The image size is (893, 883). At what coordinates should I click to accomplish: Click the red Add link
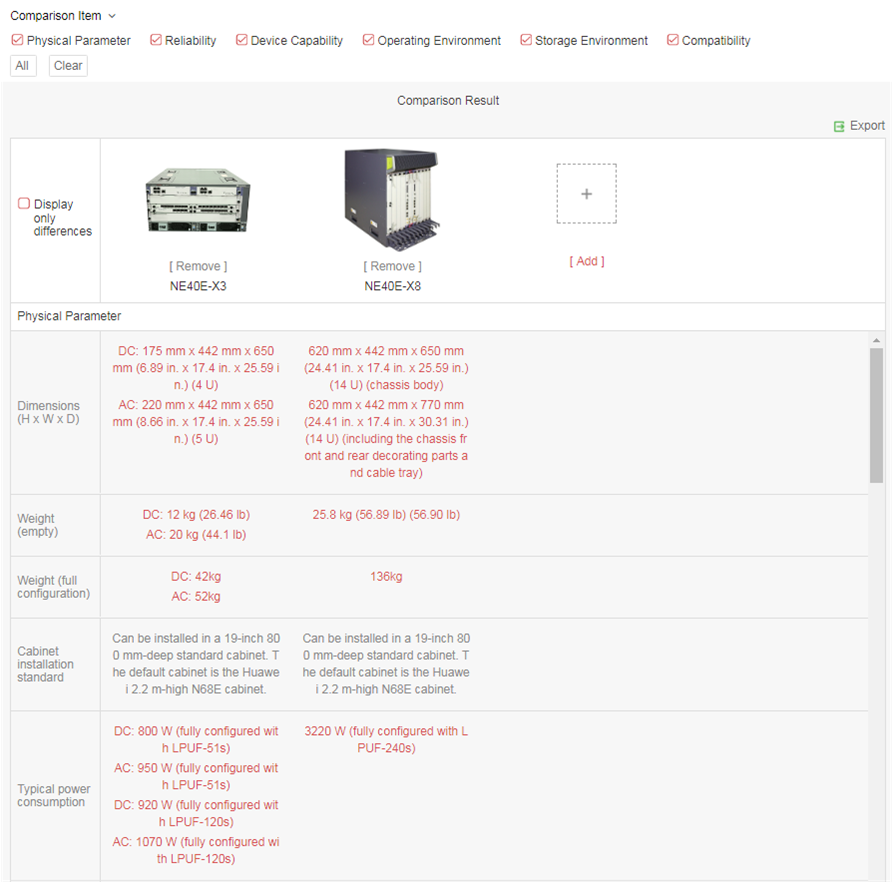point(587,261)
